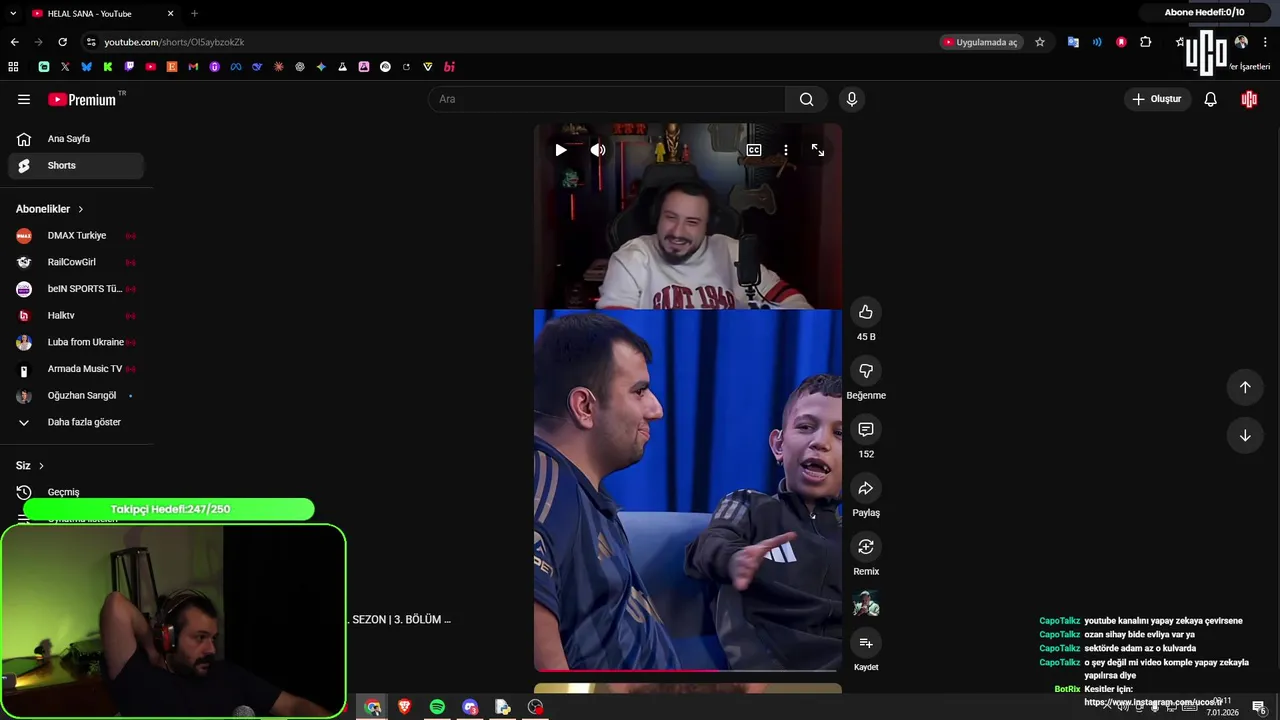
Task: Open the X (Twitter) bookmark
Action: click(65, 67)
